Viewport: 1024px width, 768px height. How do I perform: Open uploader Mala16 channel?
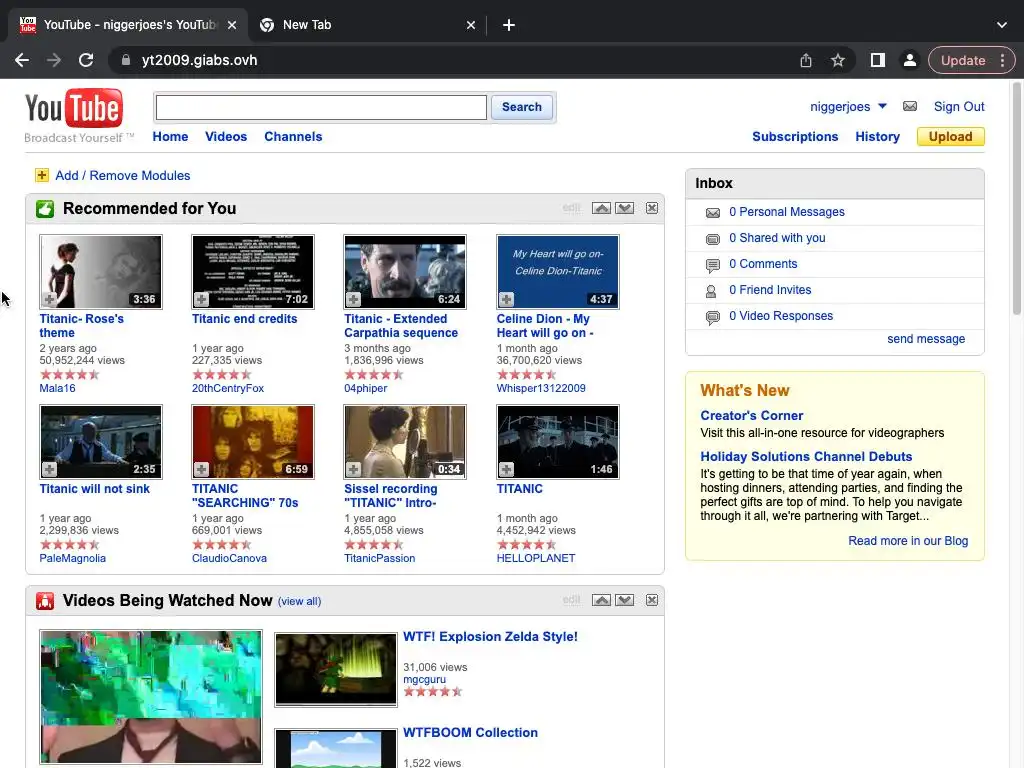coord(57,388)
